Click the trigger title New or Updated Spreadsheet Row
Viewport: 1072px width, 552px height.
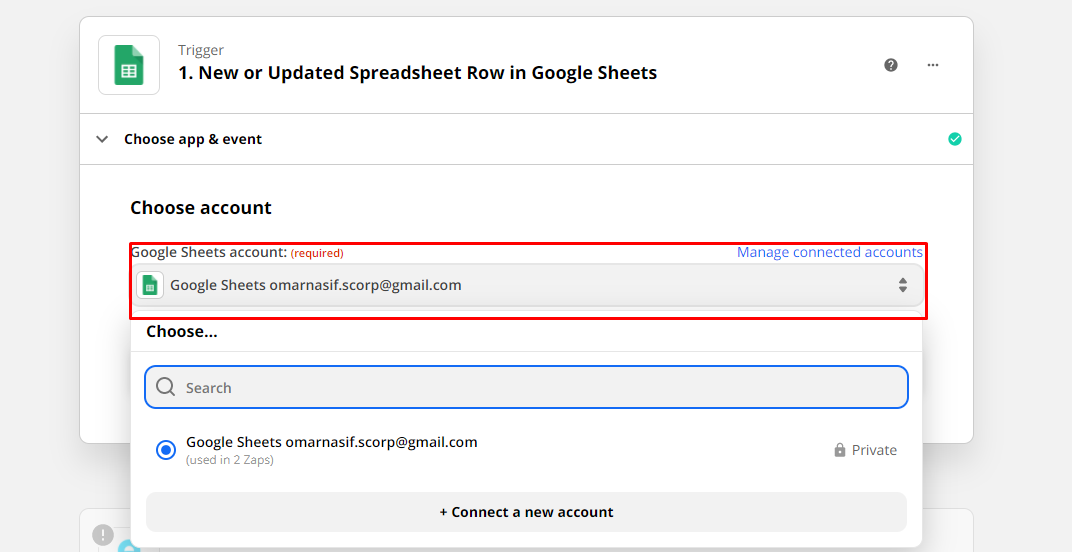click(x=417, y=73)
